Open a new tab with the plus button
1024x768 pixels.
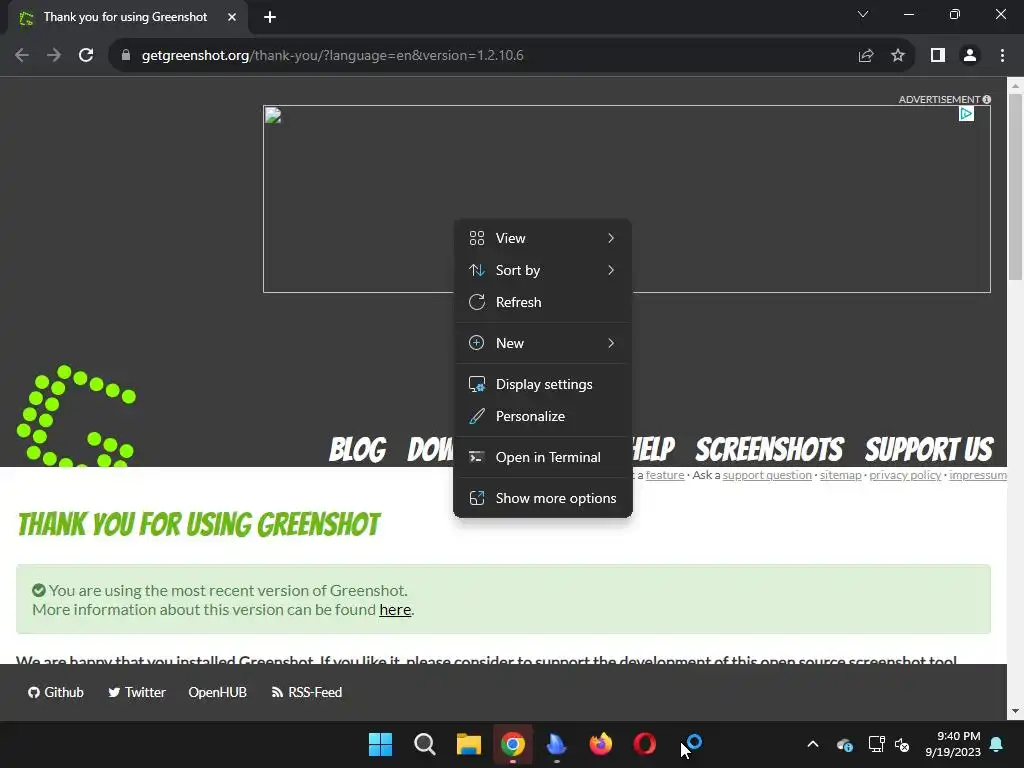click(270, 17)
